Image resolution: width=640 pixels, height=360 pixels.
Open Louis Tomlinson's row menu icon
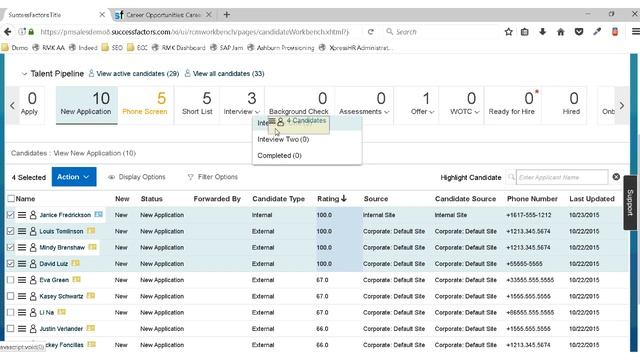point(22,231)
